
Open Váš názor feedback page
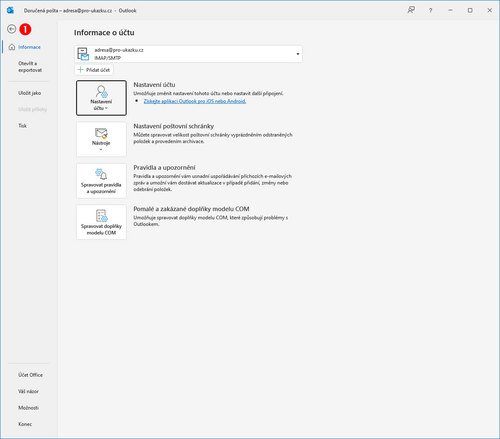click(x=28, y=391)
